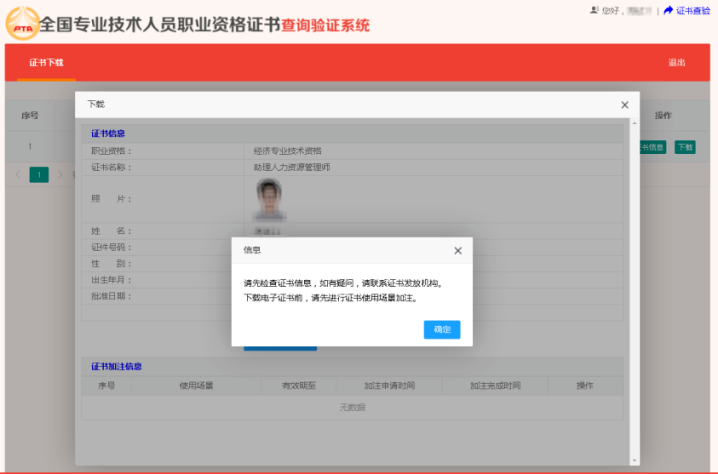718x474 pixels.
Task: Click the previous page arrow in pagination
Action: 18,174
